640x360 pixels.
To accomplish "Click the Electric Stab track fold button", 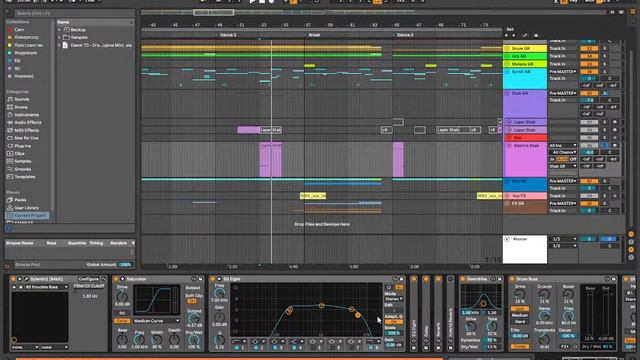I will coord(509,146).
